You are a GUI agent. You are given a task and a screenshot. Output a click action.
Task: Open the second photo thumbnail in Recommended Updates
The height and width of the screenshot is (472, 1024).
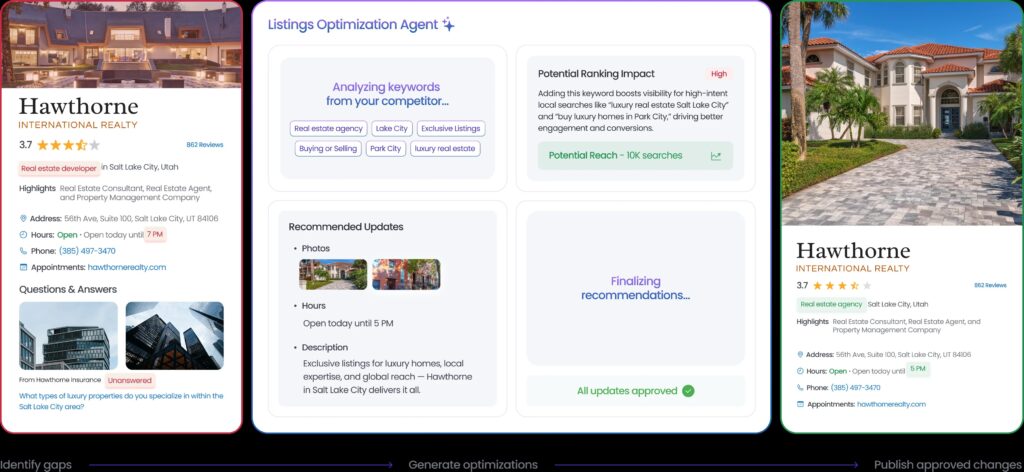[x=406, y=274]
